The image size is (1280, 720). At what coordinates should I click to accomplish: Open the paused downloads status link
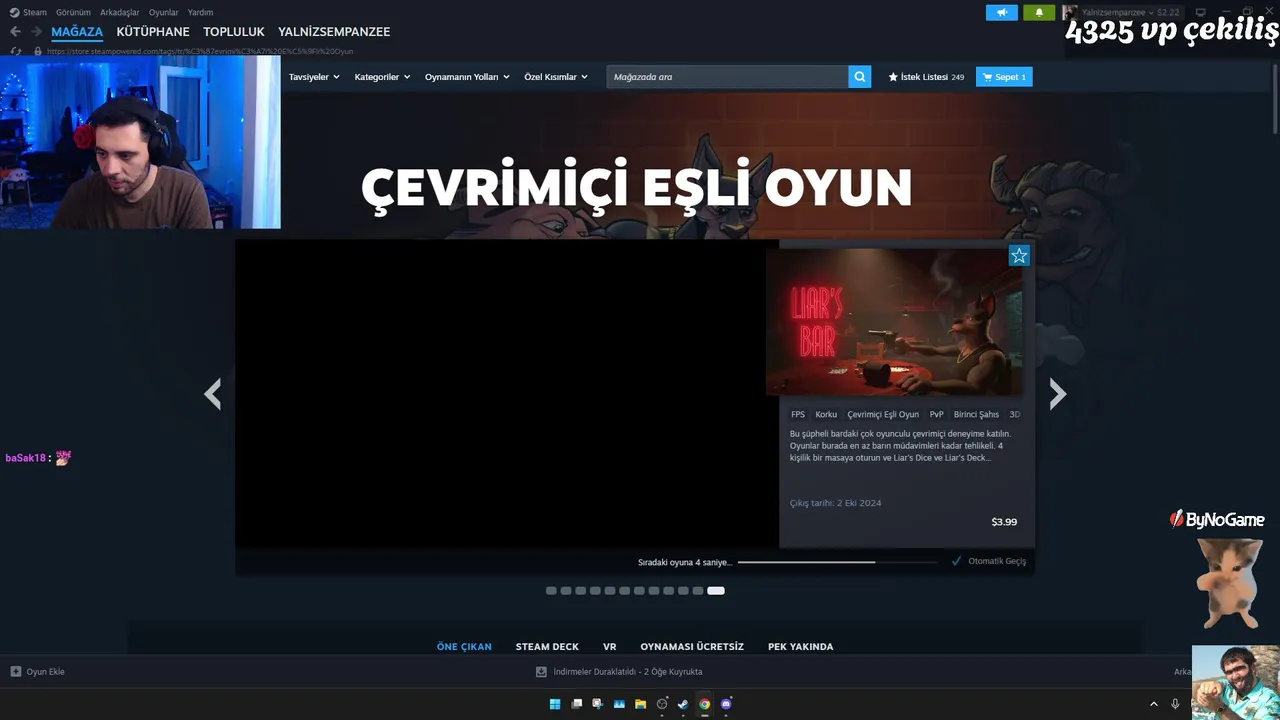[628, 672]
